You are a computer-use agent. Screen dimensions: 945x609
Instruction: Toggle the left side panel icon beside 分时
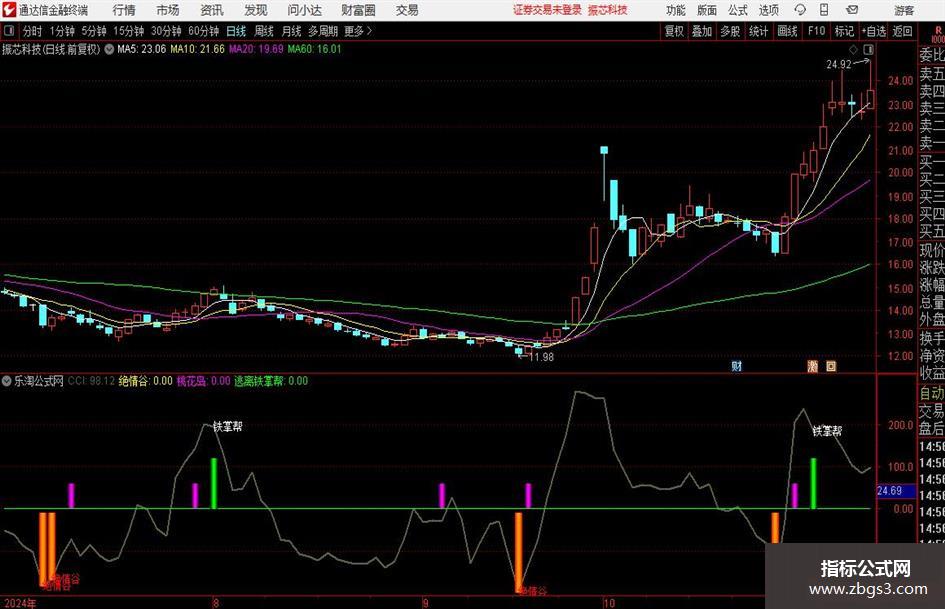click(9, 31)
